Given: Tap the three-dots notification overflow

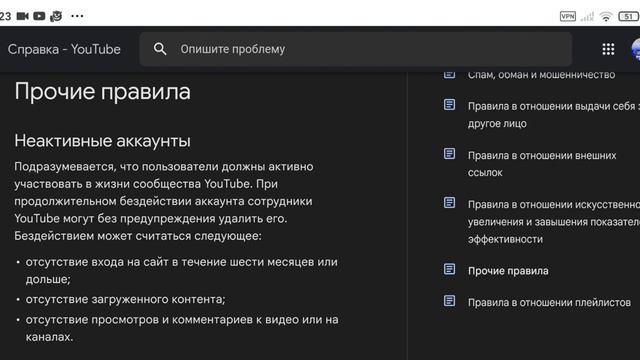Looking at the screenshot, I should 77,16.
